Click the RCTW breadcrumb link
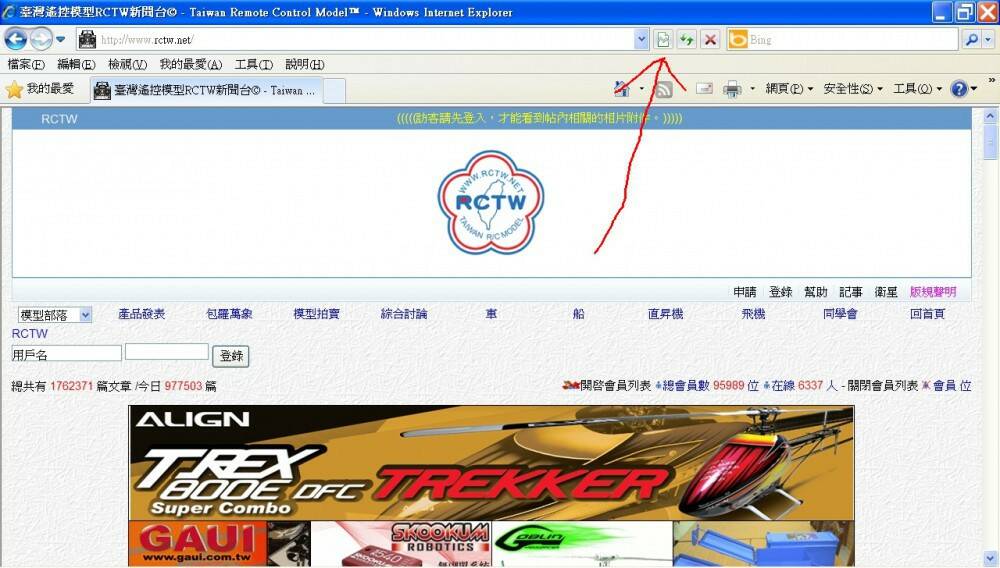The height and width of the screenshot is (568, 1000). click(29, 333)
